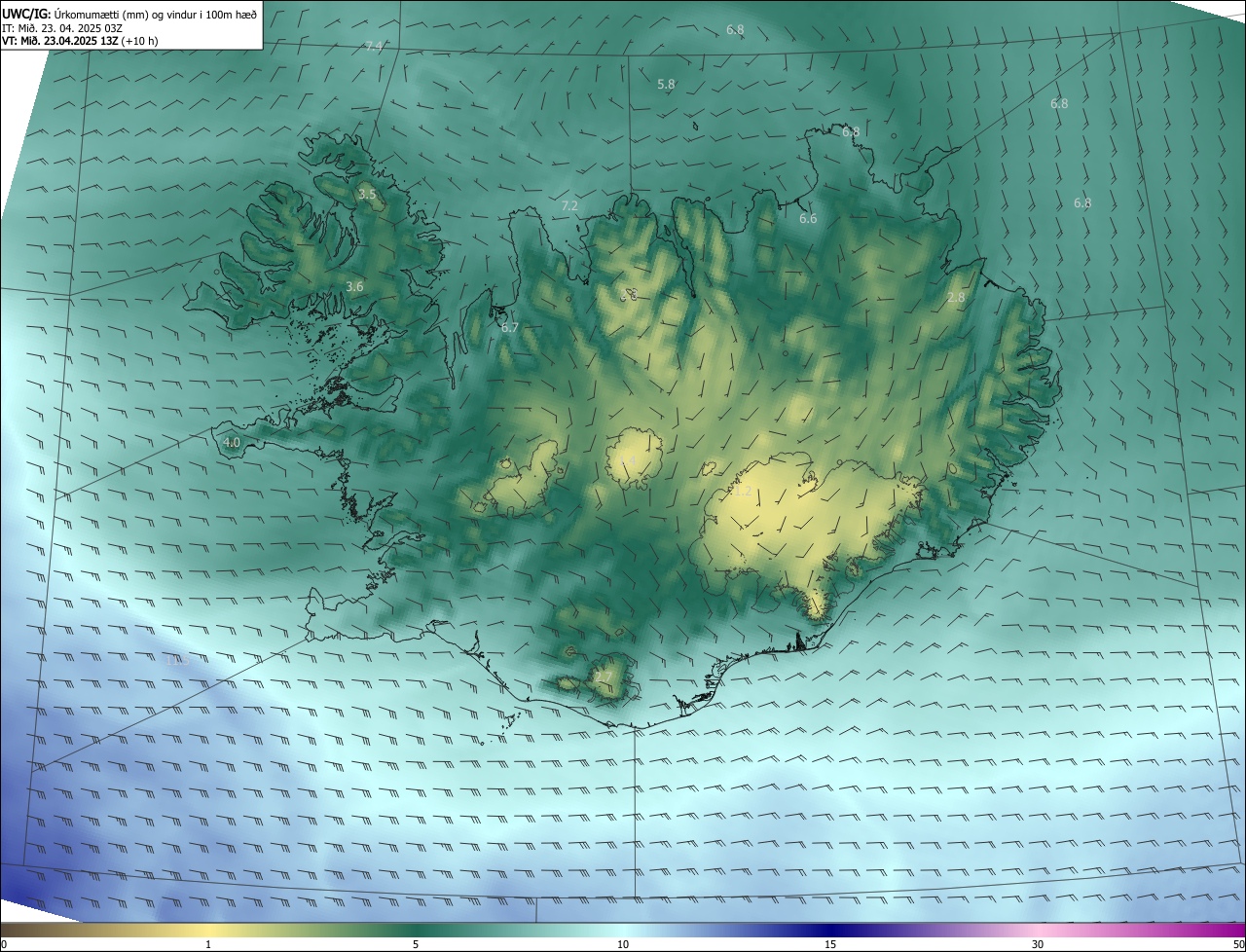Image resolution: width=1246 pixels, height=952 pixels.
Task: Click the 2.7 value label on Mýrdalsjökull glacier
Action: pos(604,677)
